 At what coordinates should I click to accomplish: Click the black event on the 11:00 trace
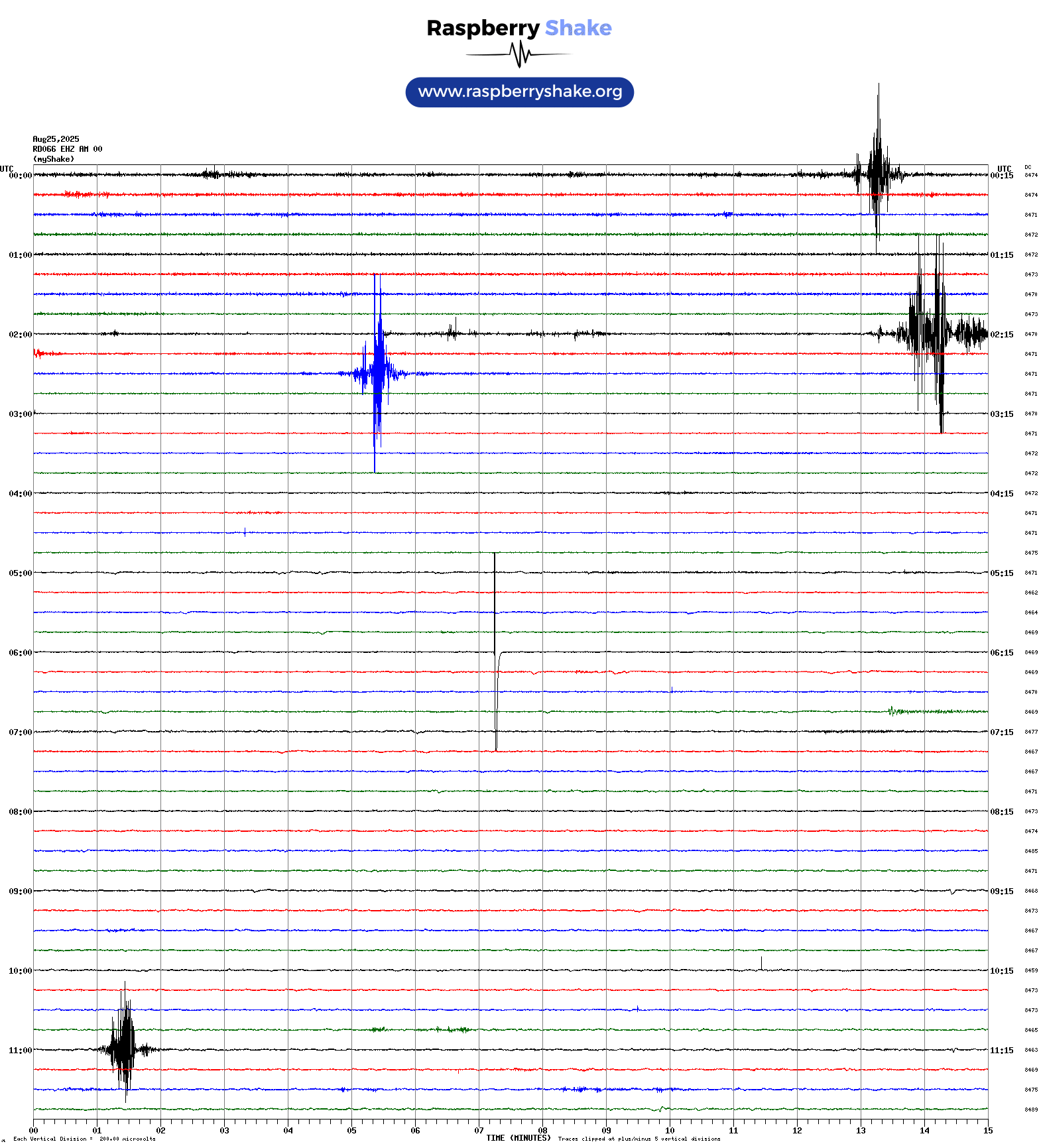[123, 1048]
